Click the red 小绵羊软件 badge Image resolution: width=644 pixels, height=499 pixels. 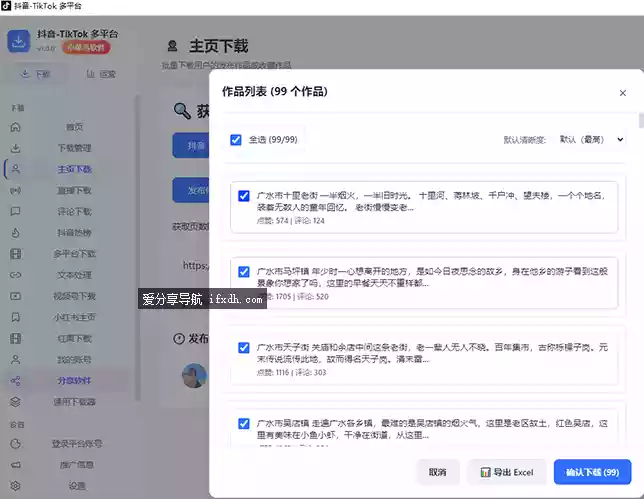click(86, 48)
